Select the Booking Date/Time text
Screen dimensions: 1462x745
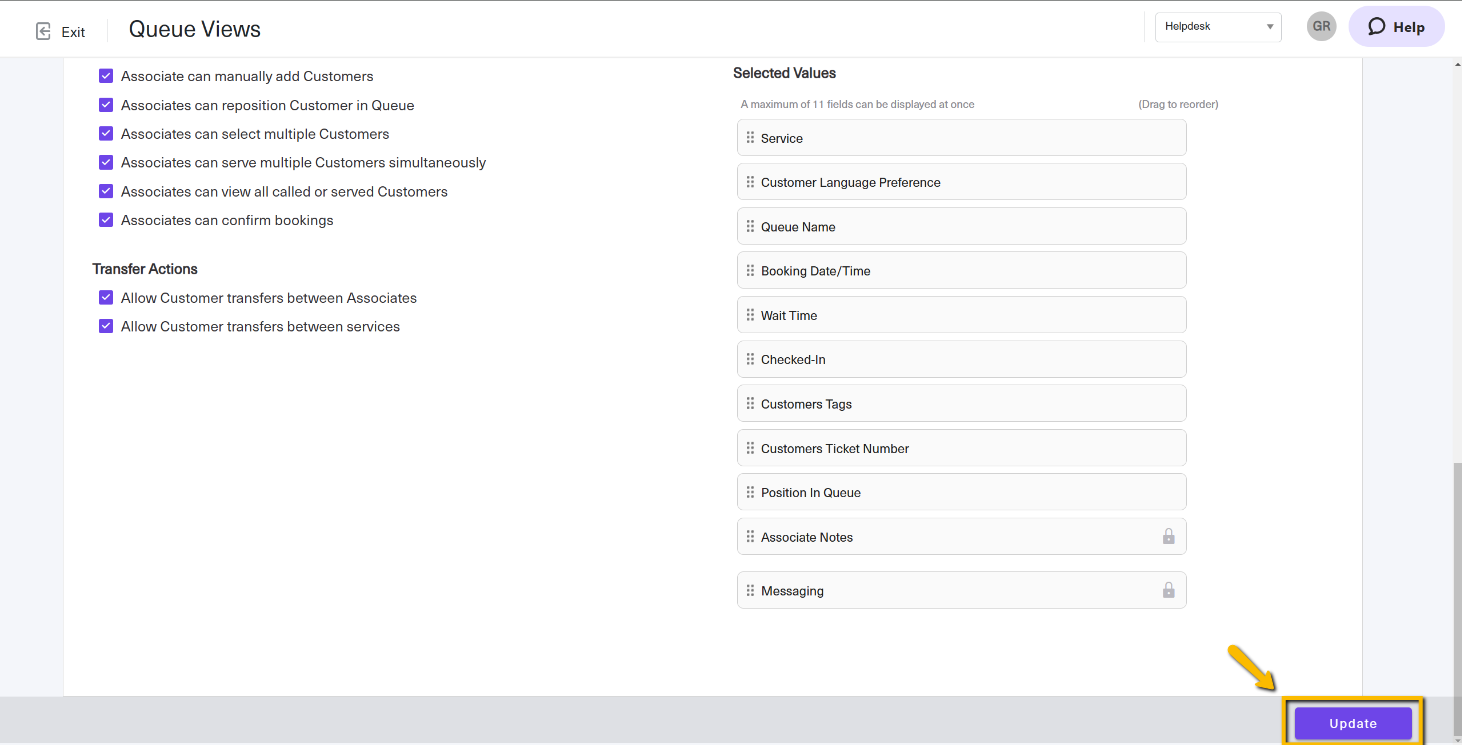pos(816,271)
